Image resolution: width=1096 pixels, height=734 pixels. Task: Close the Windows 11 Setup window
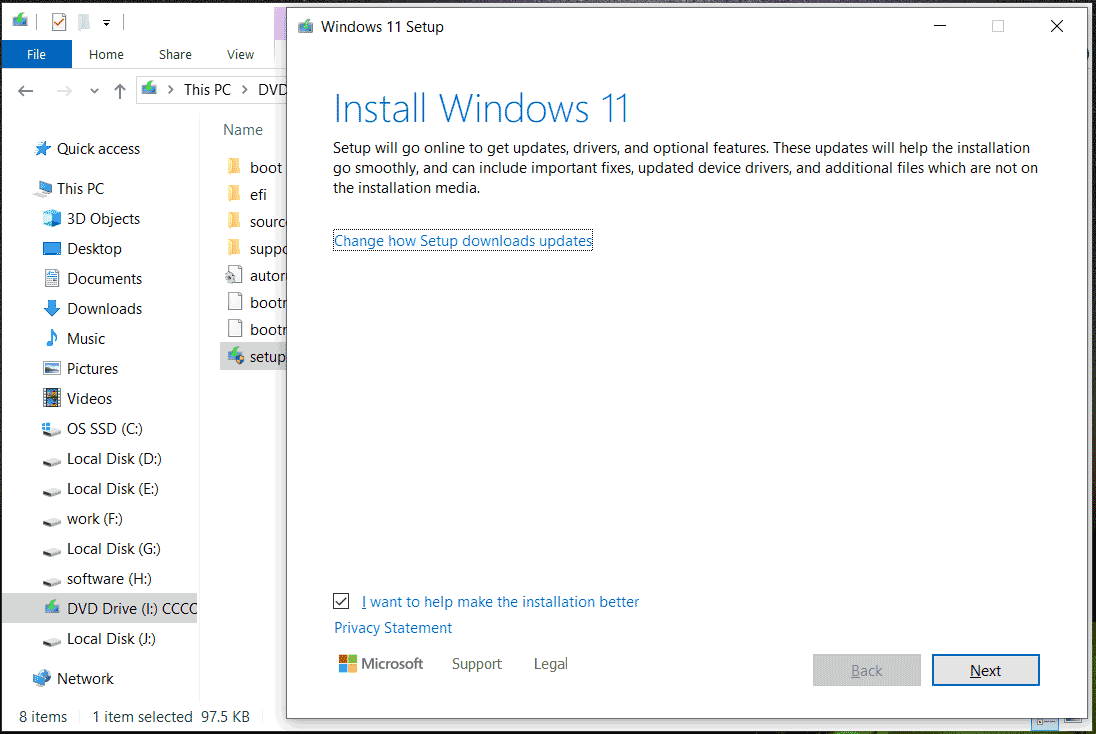(1056, 26)
